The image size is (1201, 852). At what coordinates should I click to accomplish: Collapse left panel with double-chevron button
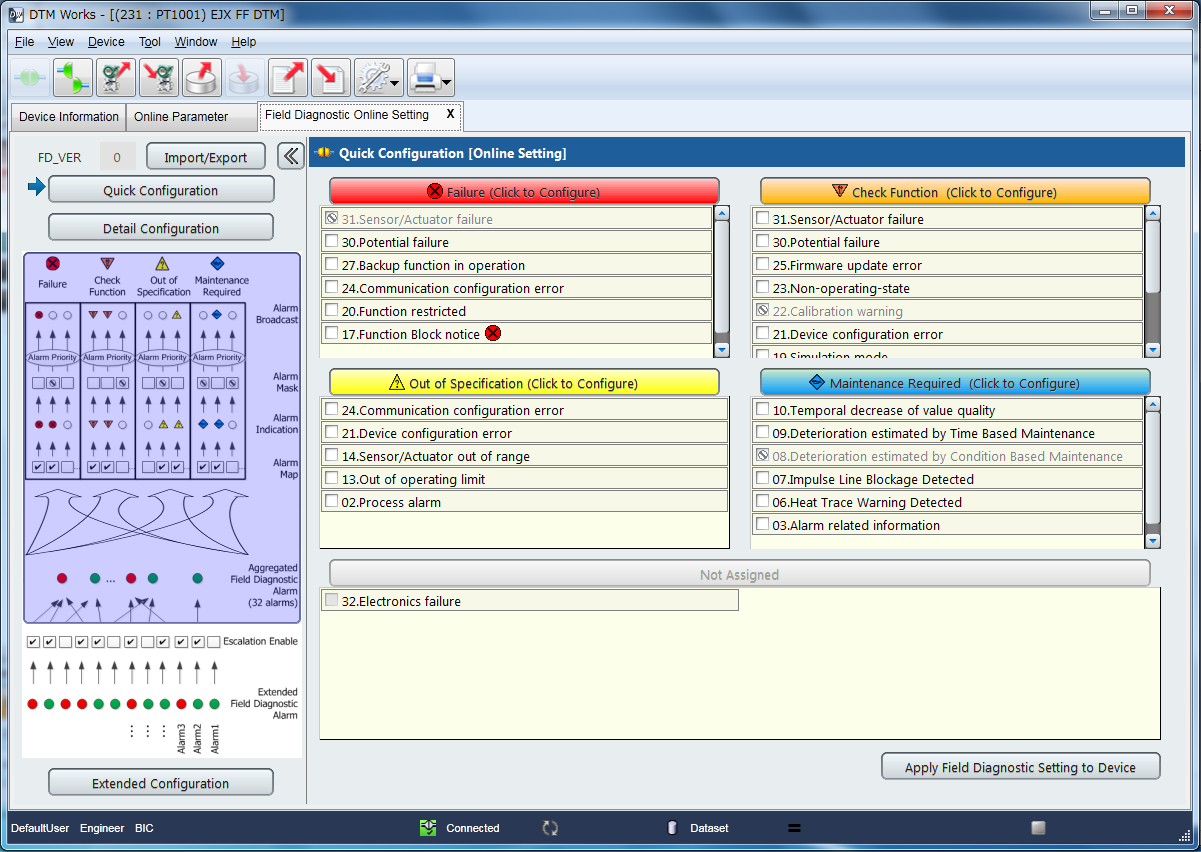tap(290, 156)
